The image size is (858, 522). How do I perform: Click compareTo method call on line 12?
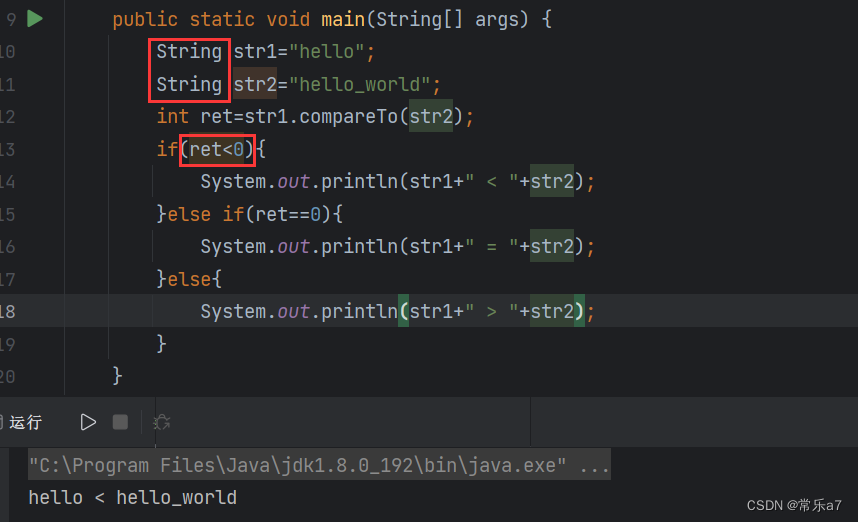(349, 117)
